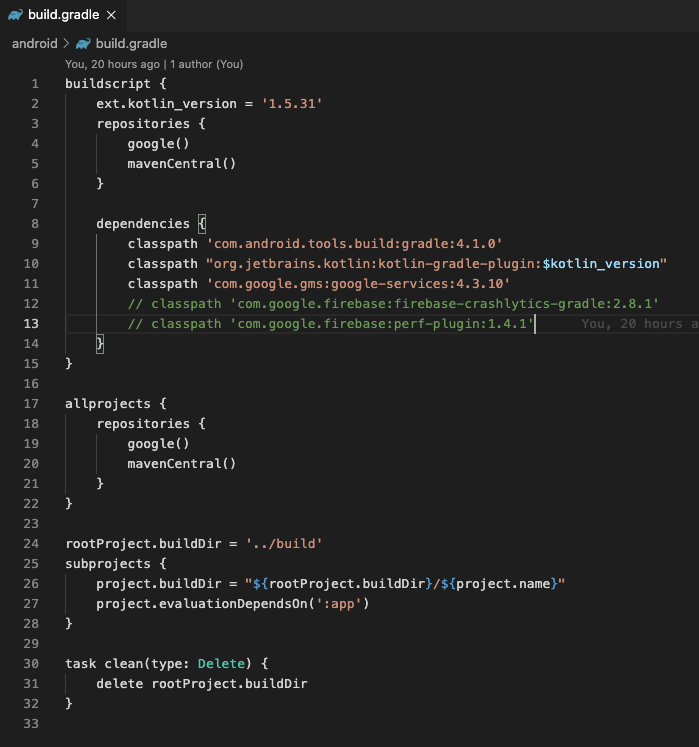Click the inline 'You, 20 hours' blame annotation

[x=639, y=324]
